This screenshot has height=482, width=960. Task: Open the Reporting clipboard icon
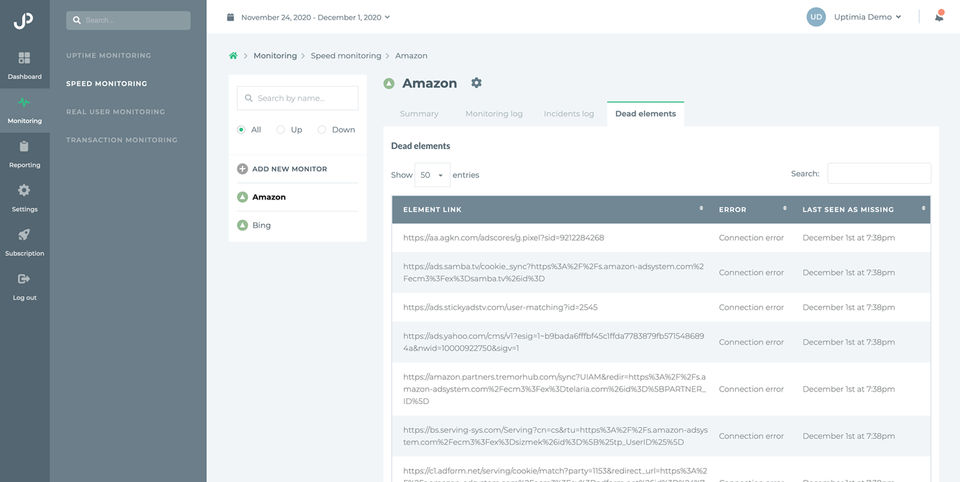click(x=24, y=147)
